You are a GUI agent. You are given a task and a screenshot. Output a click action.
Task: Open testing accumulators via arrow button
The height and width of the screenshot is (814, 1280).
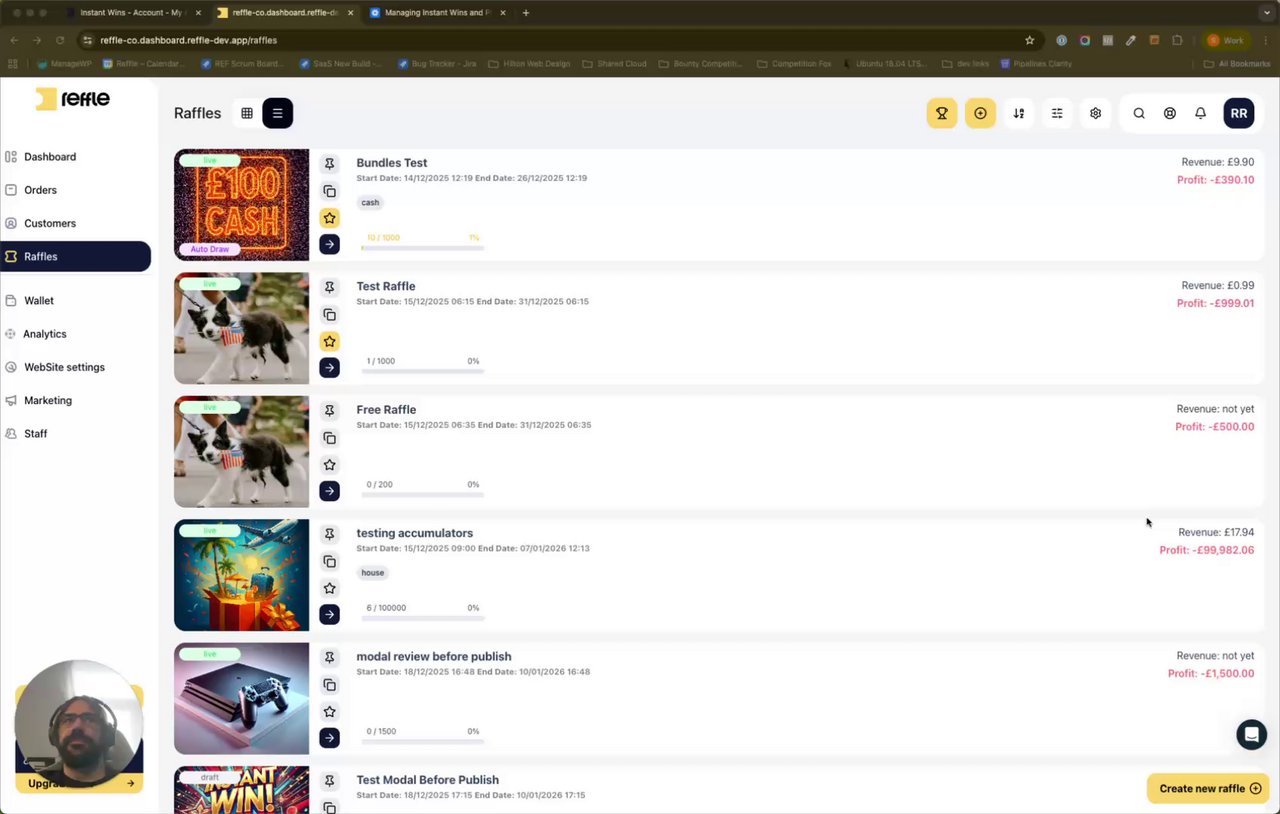[x=329, y=614]
